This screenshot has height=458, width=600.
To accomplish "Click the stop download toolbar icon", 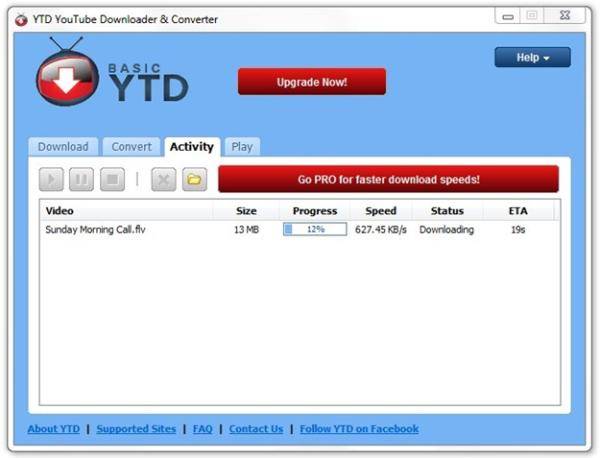I will [112, 179].
